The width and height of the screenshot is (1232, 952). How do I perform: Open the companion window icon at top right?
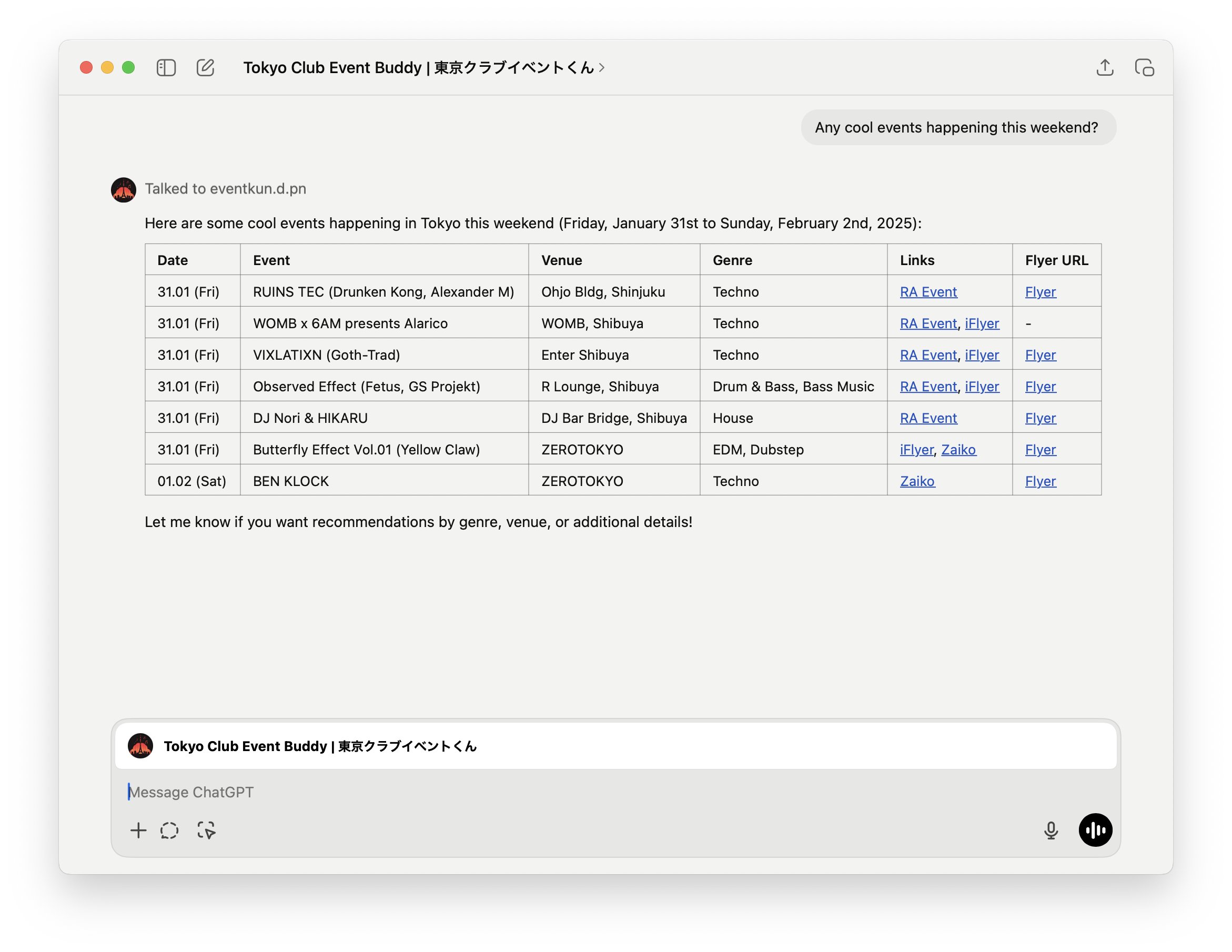pos(1145,68)
